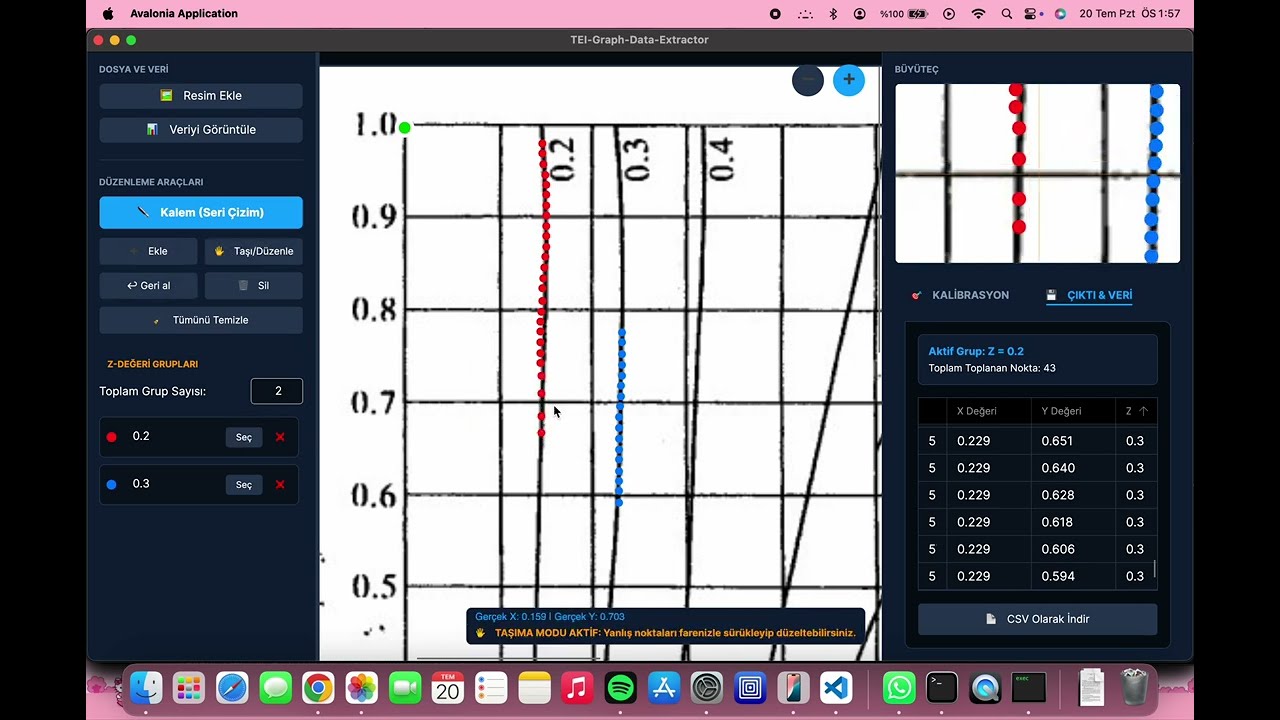1280x720 pixels.
Task: Sort table by the Z column arrow
Action: (1143, 411)
